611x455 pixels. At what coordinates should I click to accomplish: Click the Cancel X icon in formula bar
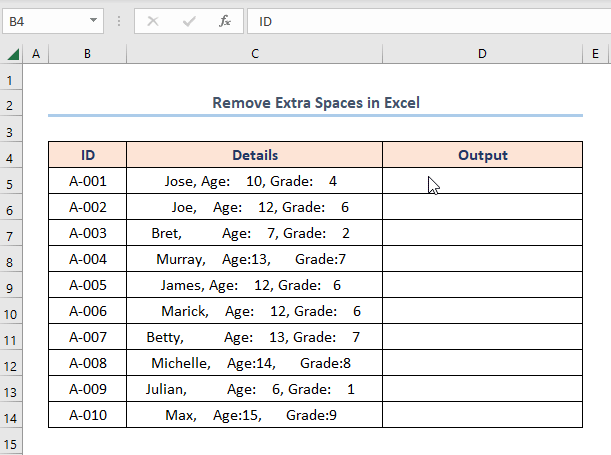point(153,20)
